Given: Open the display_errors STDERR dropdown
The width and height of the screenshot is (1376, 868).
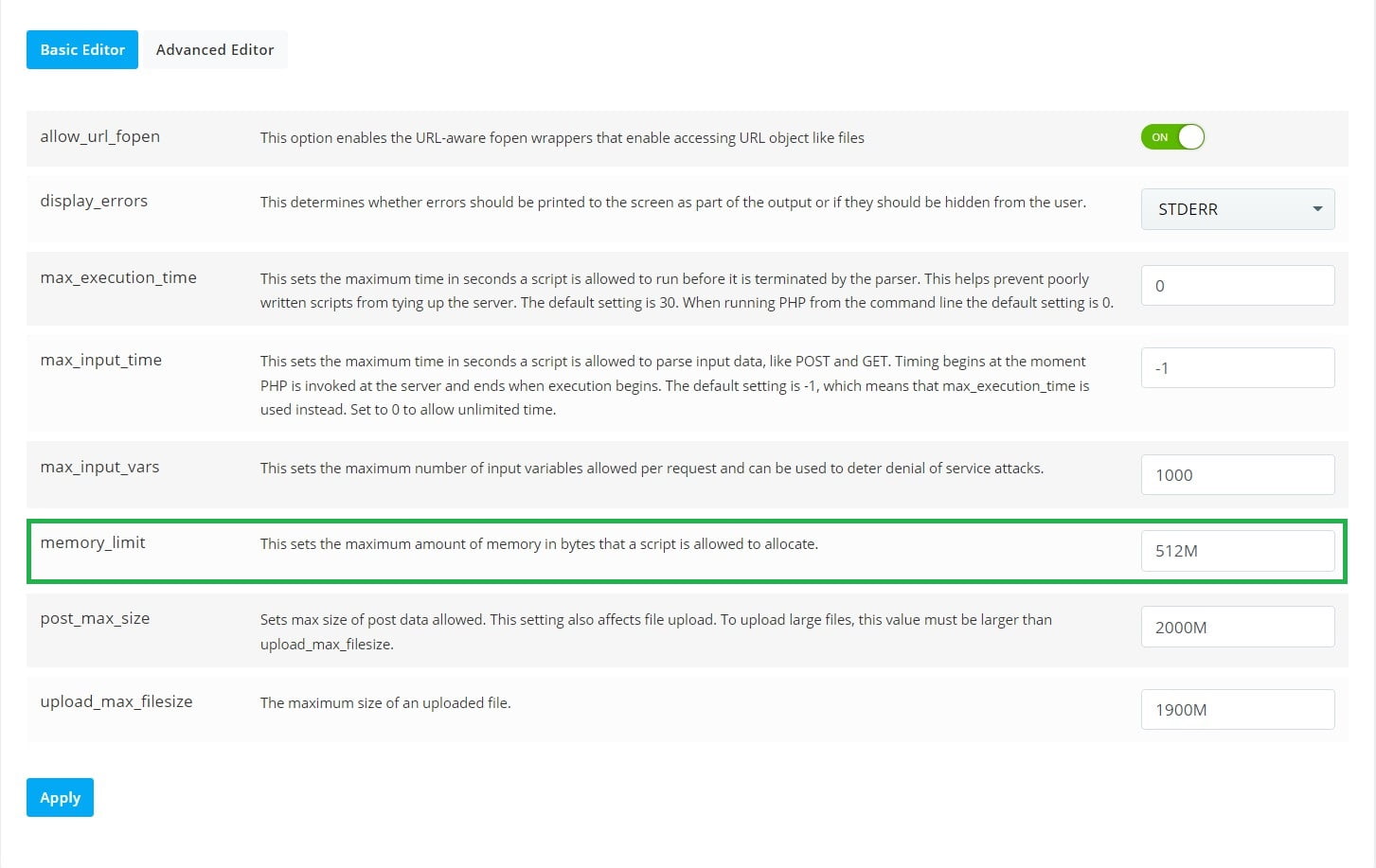Looking at the screenshot, I should tap(1238, 209).
